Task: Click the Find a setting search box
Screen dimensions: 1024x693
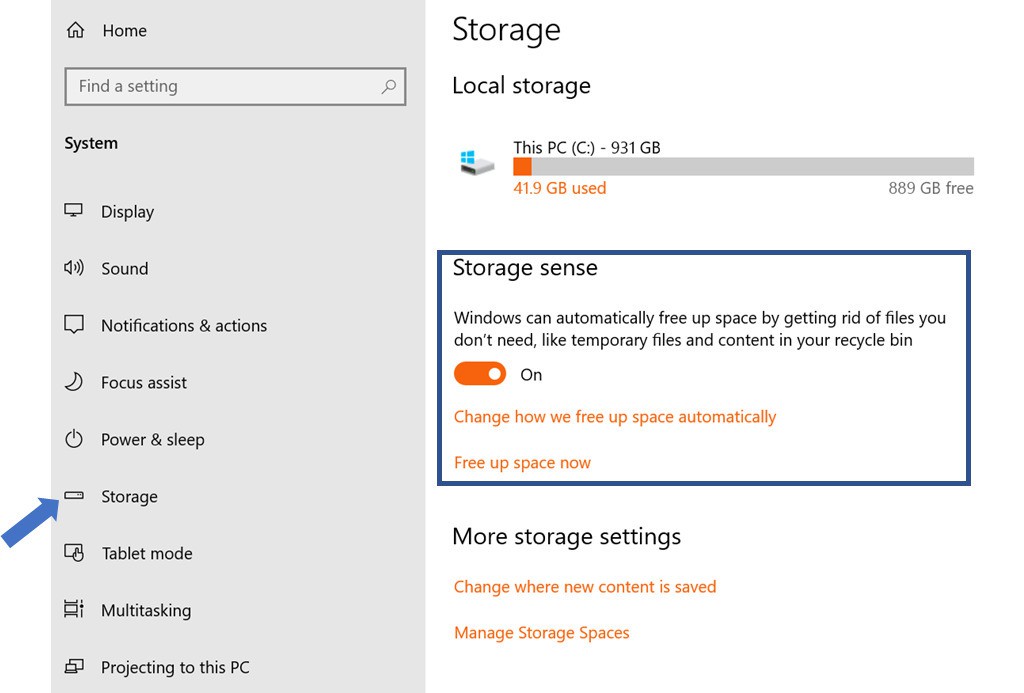Action: click(220, 87)
